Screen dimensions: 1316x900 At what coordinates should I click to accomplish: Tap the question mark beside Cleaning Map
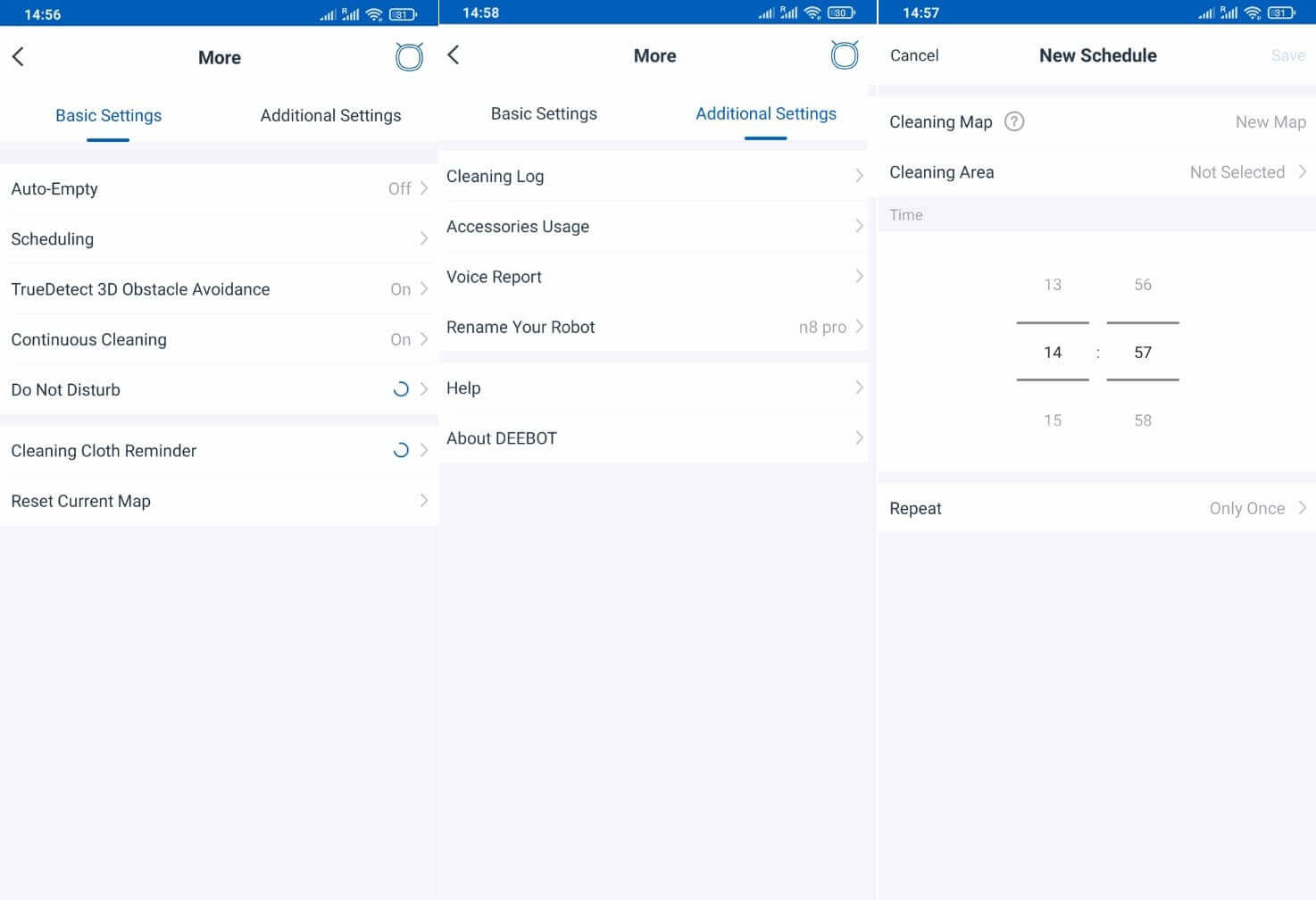pyautogui.click(x=1014, y=121)
